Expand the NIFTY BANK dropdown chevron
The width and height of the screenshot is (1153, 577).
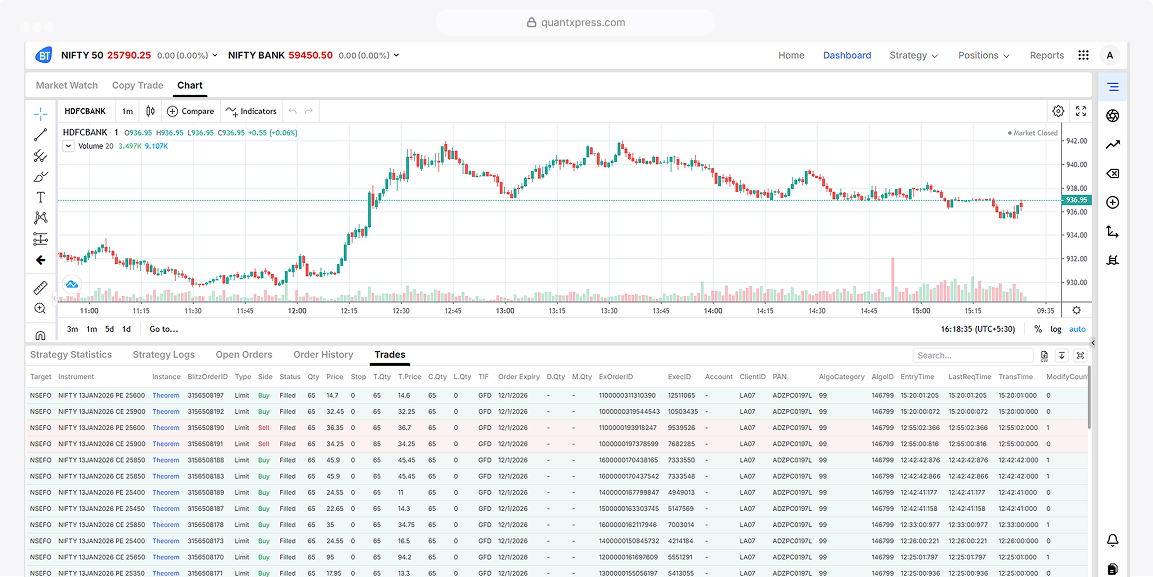tap(396, 55)
